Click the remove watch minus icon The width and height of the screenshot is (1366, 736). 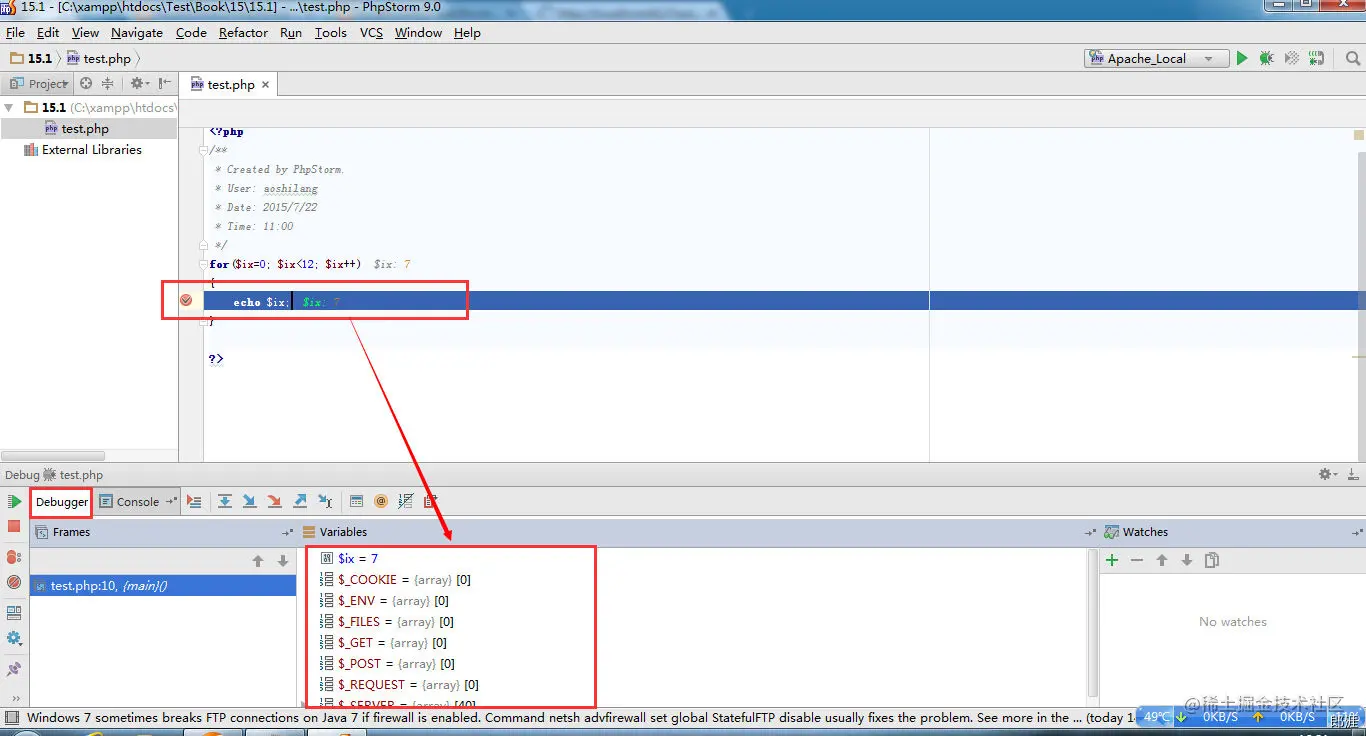(x=1137, y=560)
